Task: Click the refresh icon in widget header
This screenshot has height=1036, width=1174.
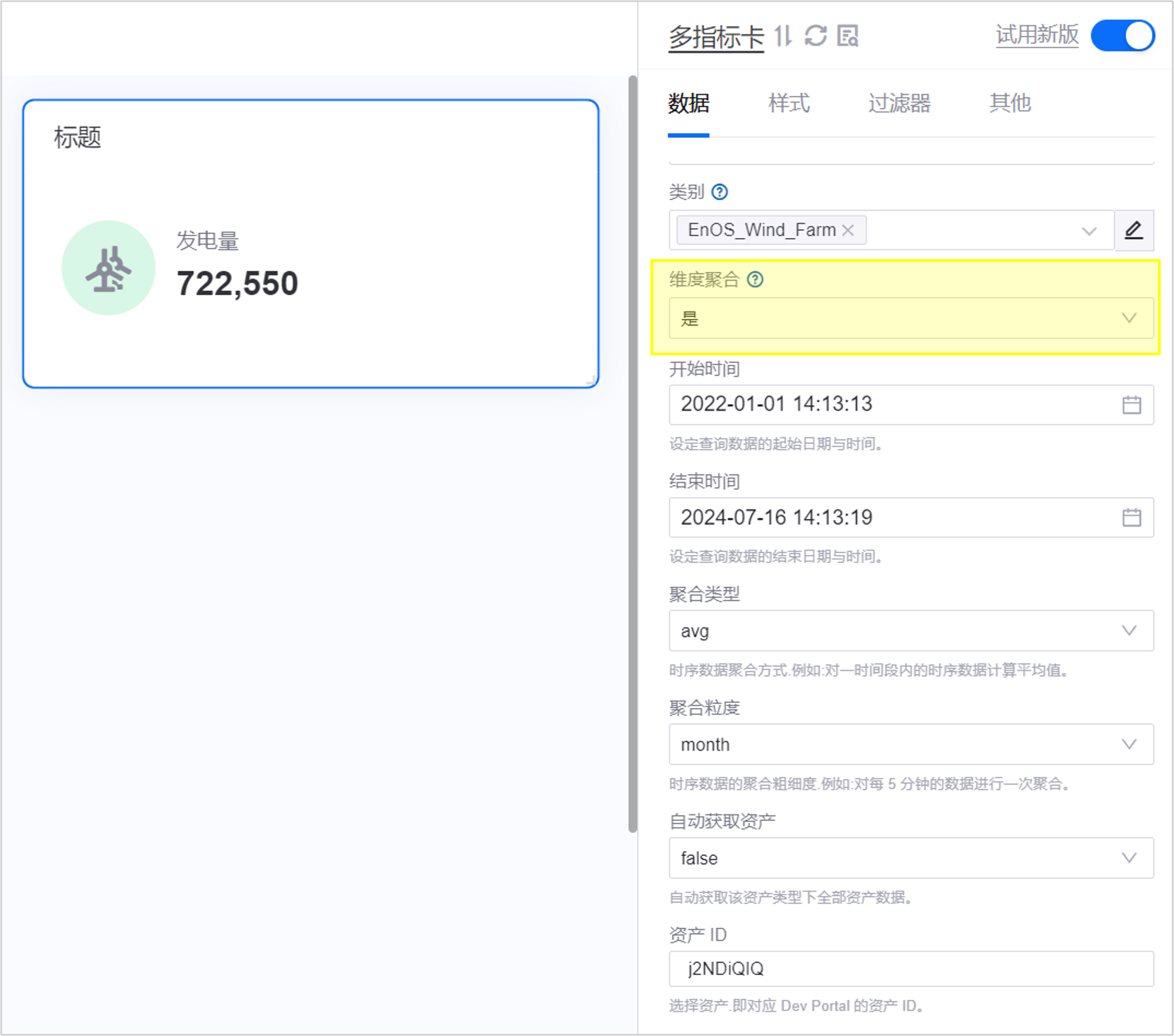Action: pyautogui.click(x=816, y=36)
